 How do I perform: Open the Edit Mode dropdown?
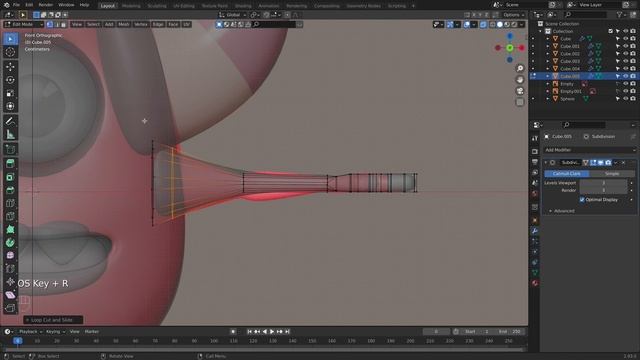pos(24,24)
